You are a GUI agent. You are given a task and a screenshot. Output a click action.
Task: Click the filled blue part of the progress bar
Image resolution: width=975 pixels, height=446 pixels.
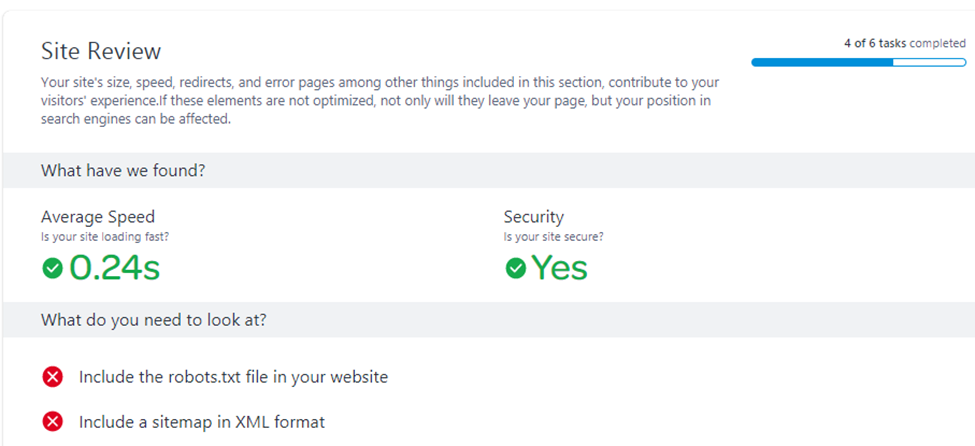tap(820, 62)
